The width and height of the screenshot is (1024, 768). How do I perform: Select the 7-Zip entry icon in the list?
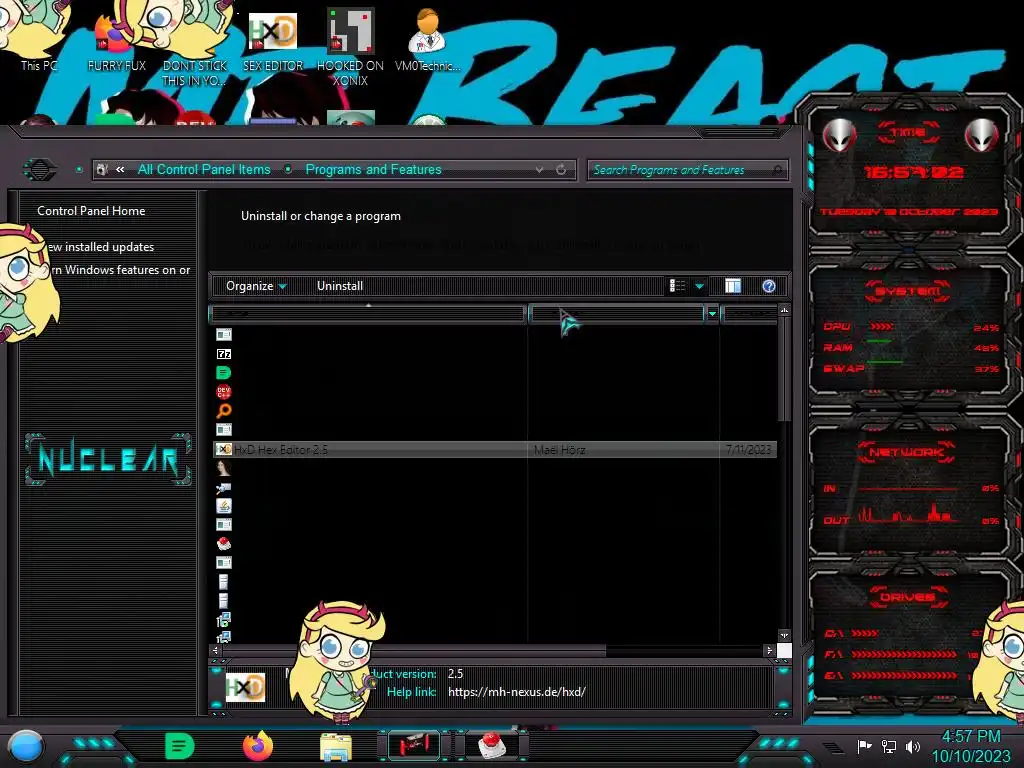(223, 354)
